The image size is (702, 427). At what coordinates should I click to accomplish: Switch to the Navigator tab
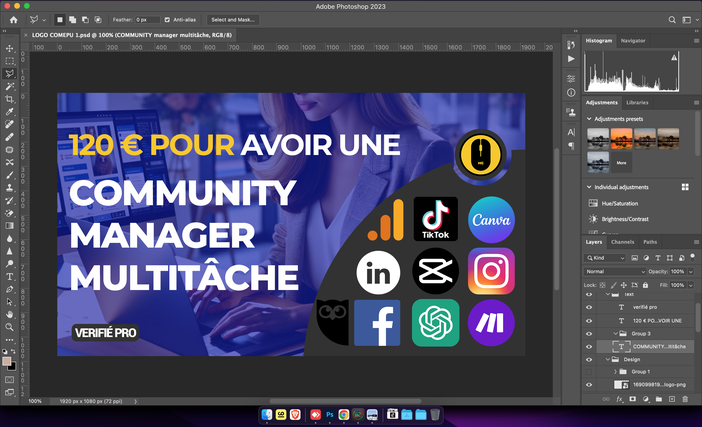click(x=633, y=41)
